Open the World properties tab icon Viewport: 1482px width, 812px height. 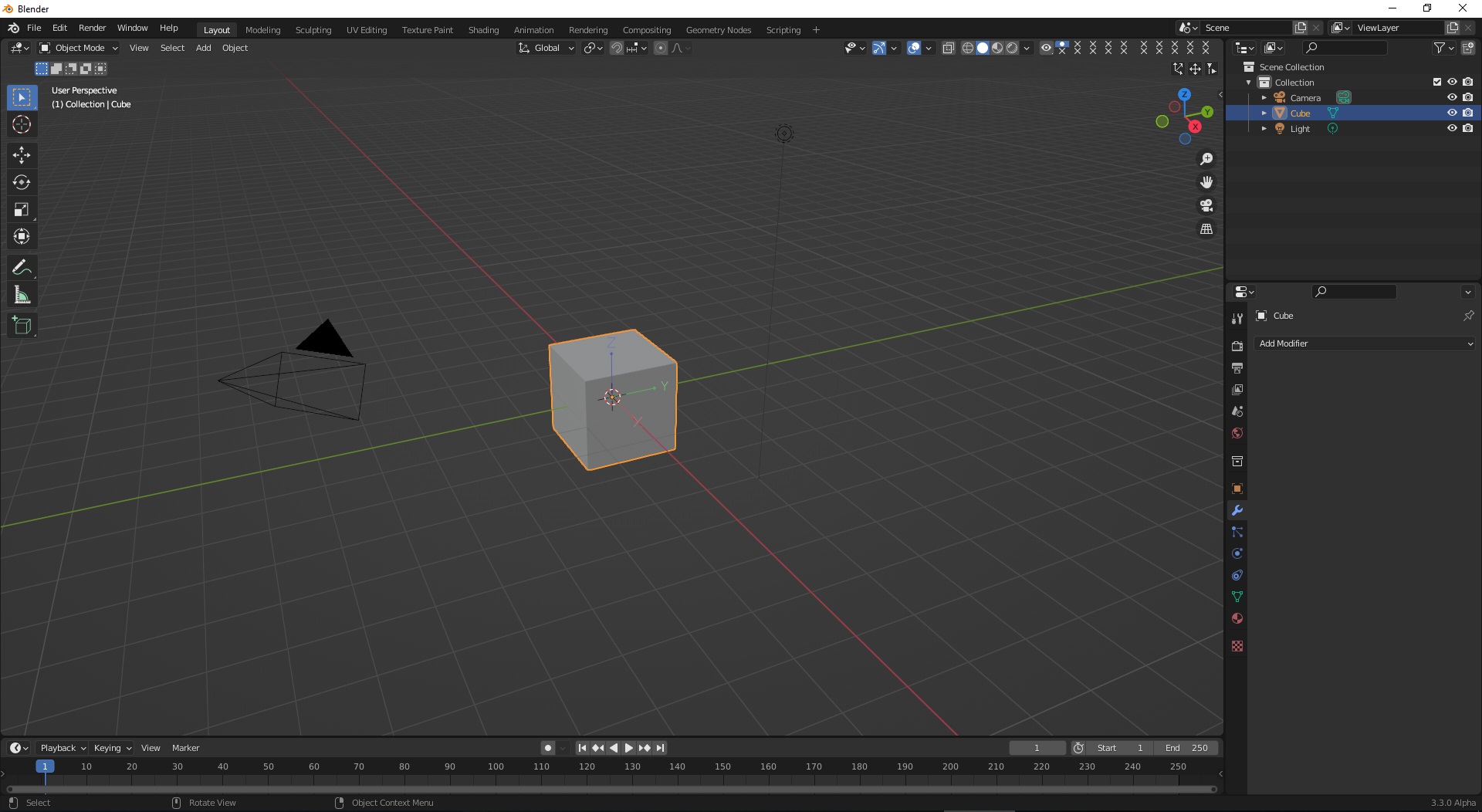coord(1237,433)
